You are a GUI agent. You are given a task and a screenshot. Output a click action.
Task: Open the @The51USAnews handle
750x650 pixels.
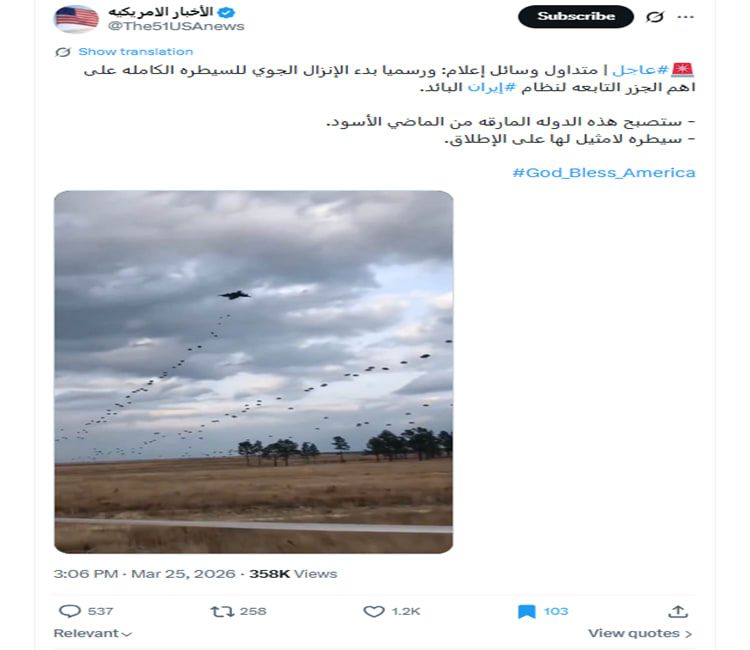point(176,26)
